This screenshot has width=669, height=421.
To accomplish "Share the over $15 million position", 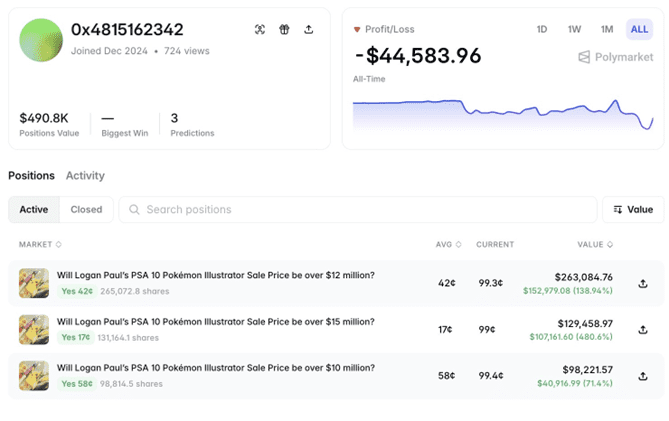I will click(x=642, y=330).
